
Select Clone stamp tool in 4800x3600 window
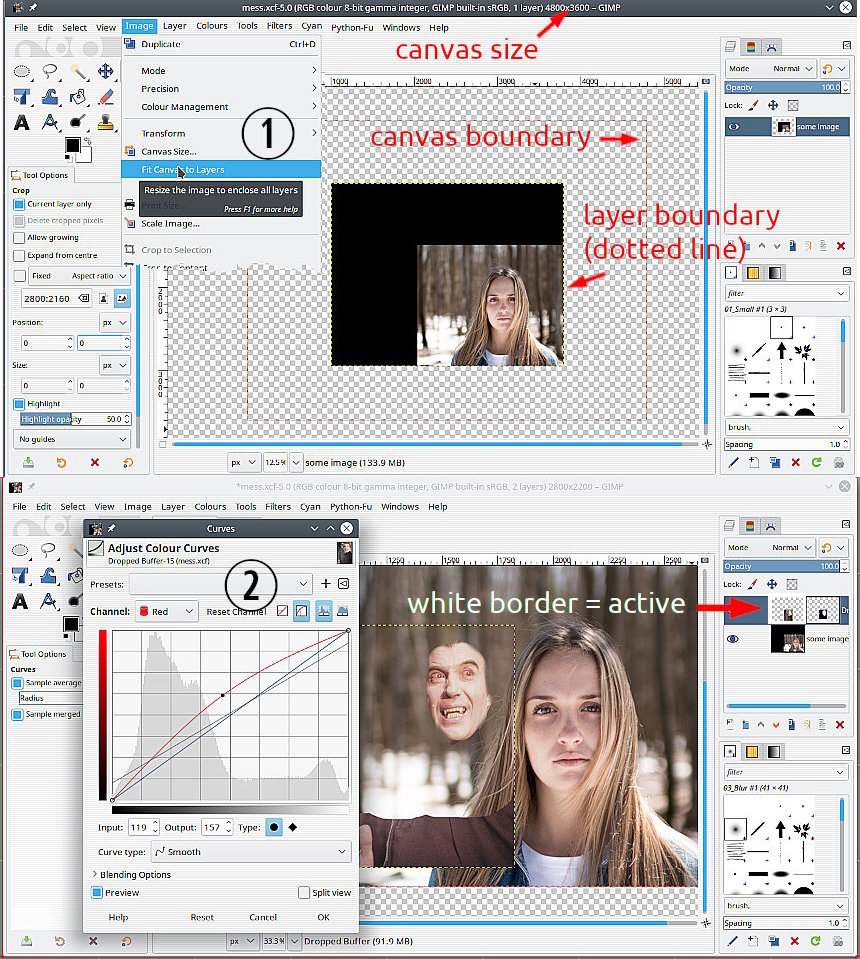[x=105, y=122]
